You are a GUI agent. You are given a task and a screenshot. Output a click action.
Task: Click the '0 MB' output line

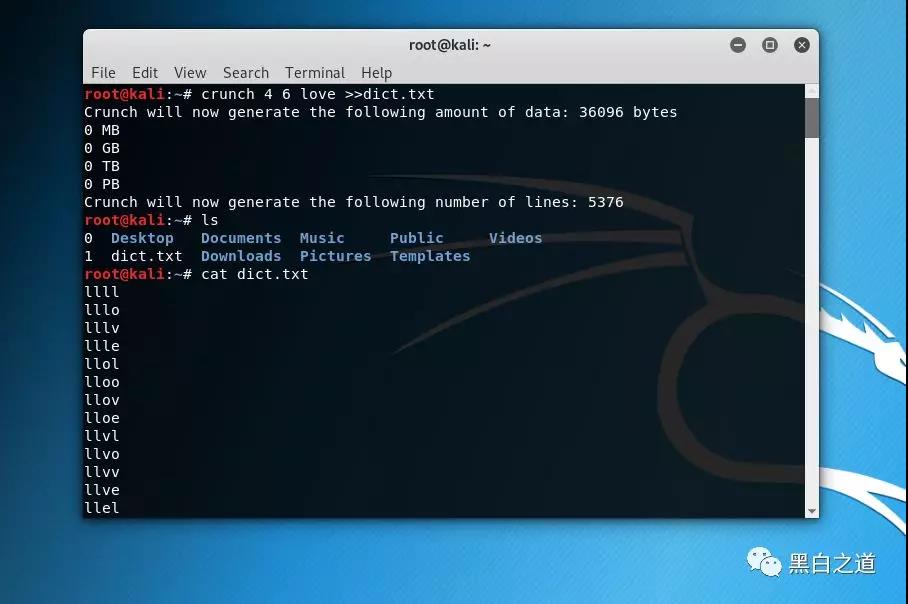click(x=102, y=130)
